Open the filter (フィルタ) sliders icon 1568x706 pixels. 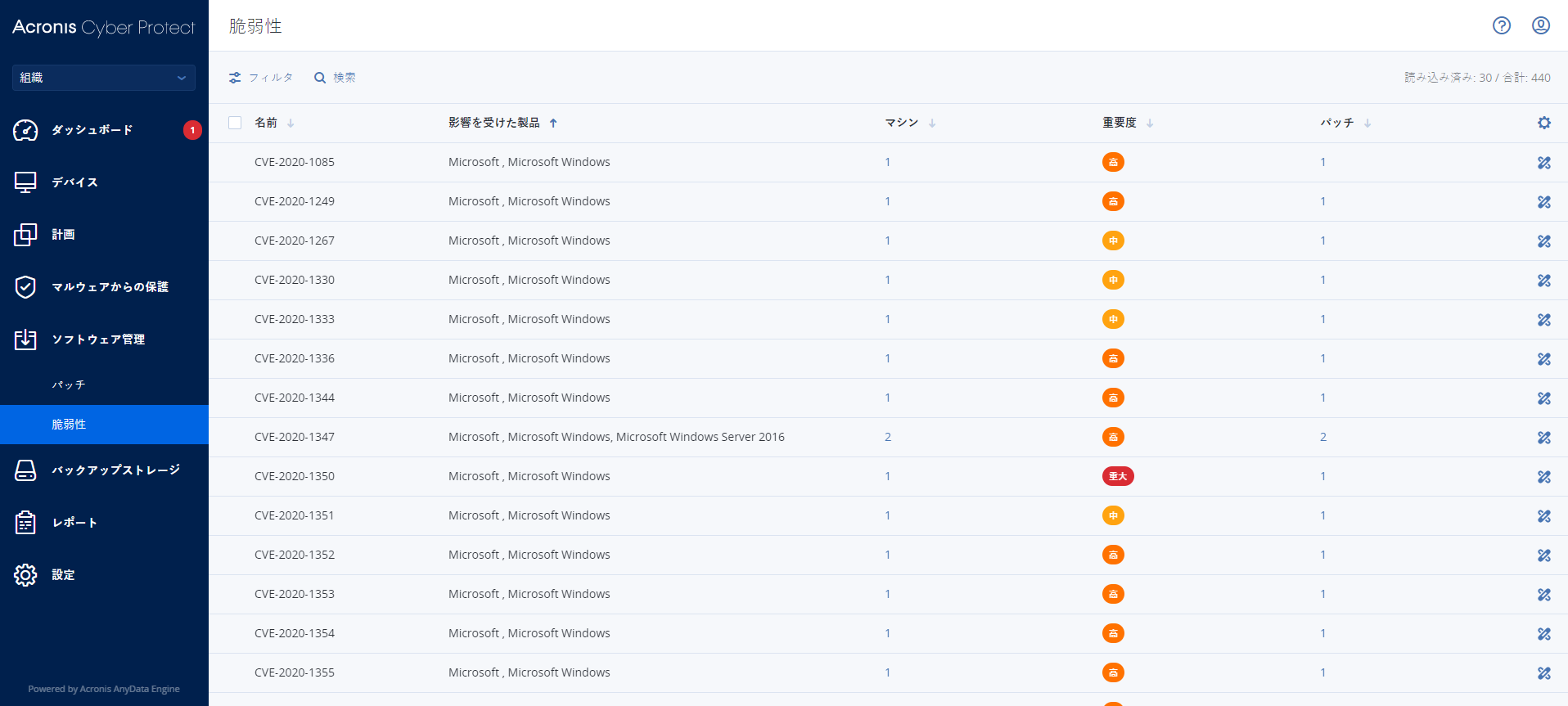[x=236, y=78]
